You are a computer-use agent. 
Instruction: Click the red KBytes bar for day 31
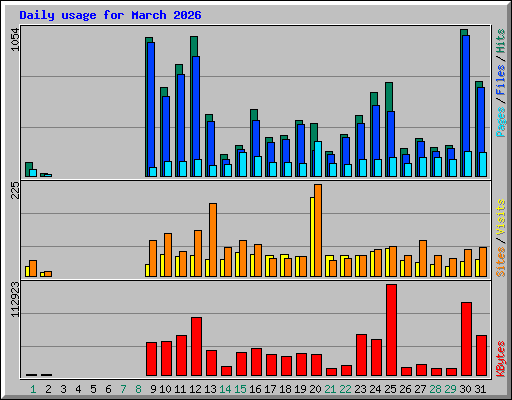pyautogui.click(x=482, y=356)
